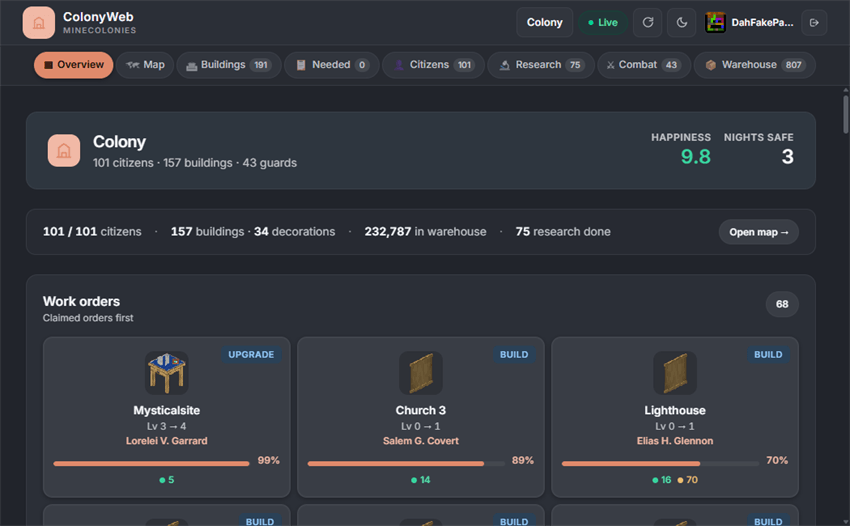Click the Nights Safe value 3
This screenshot has height=526, width=850.
pyautogui.click(x=787, y=157)
